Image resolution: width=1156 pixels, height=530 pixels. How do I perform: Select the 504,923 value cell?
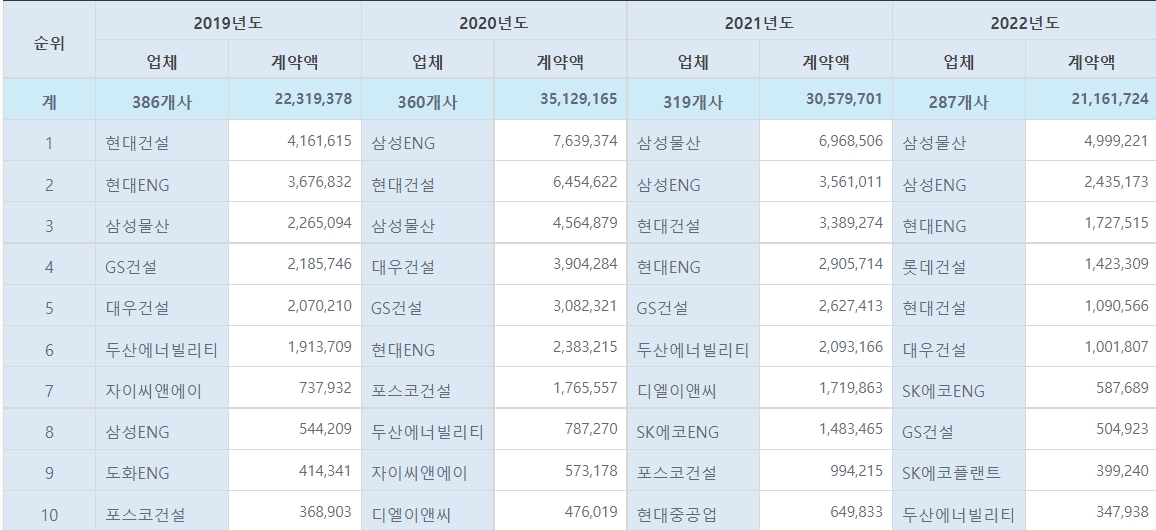click(1091, 428)
